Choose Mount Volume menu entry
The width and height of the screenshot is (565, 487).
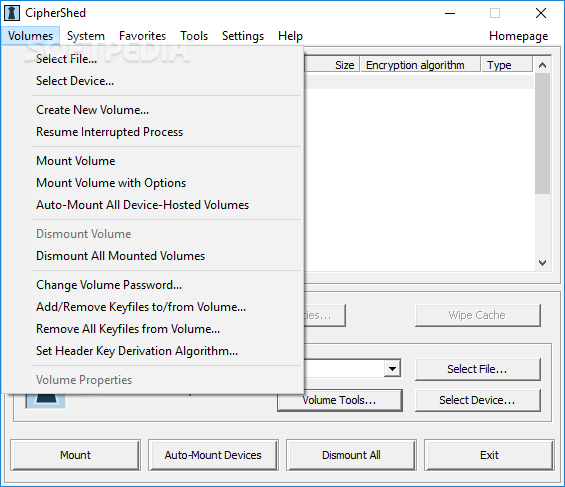[152, 161]
